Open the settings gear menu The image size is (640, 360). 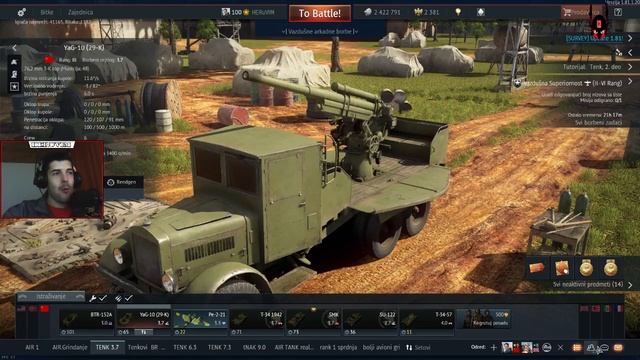(22, 12)
